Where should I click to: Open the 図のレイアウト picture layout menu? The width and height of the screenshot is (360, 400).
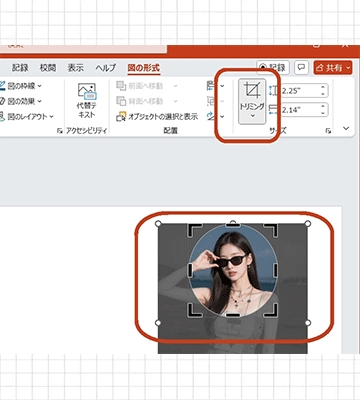click(27, 116)
